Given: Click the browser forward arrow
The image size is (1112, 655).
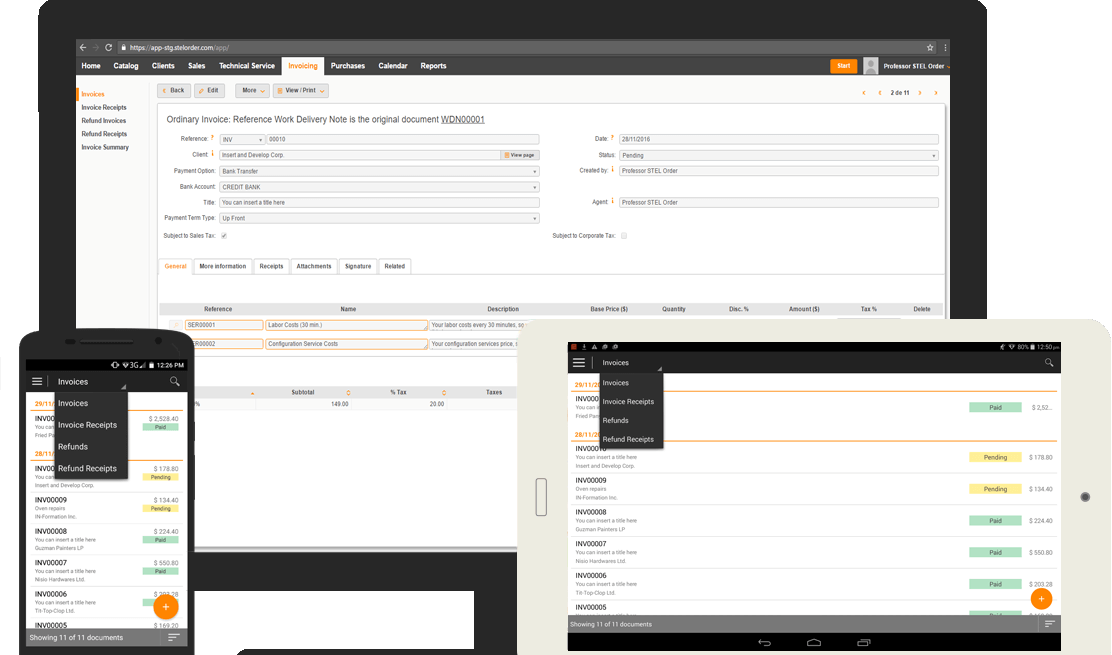Looking at the screenshot, I should coord(96,47).
